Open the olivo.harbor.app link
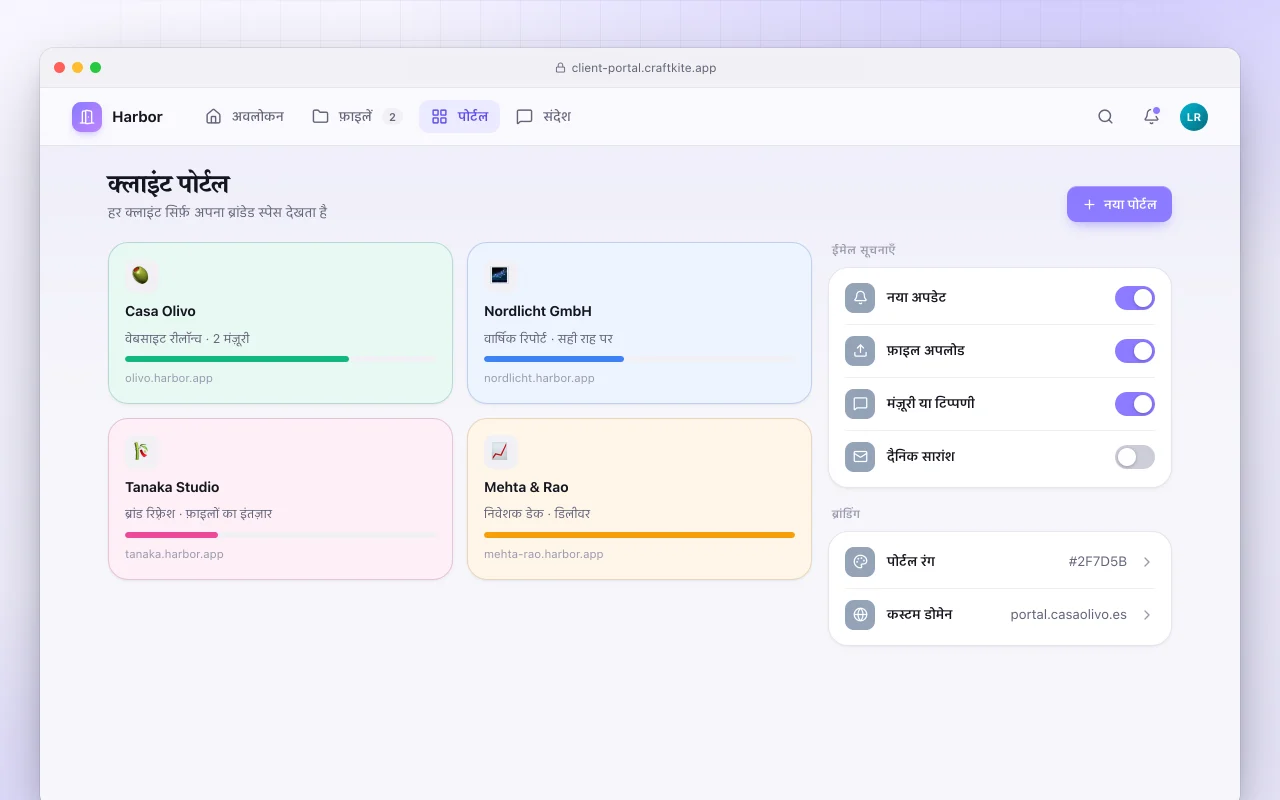This screenshot has height=800, width=1280. point(169,379)
